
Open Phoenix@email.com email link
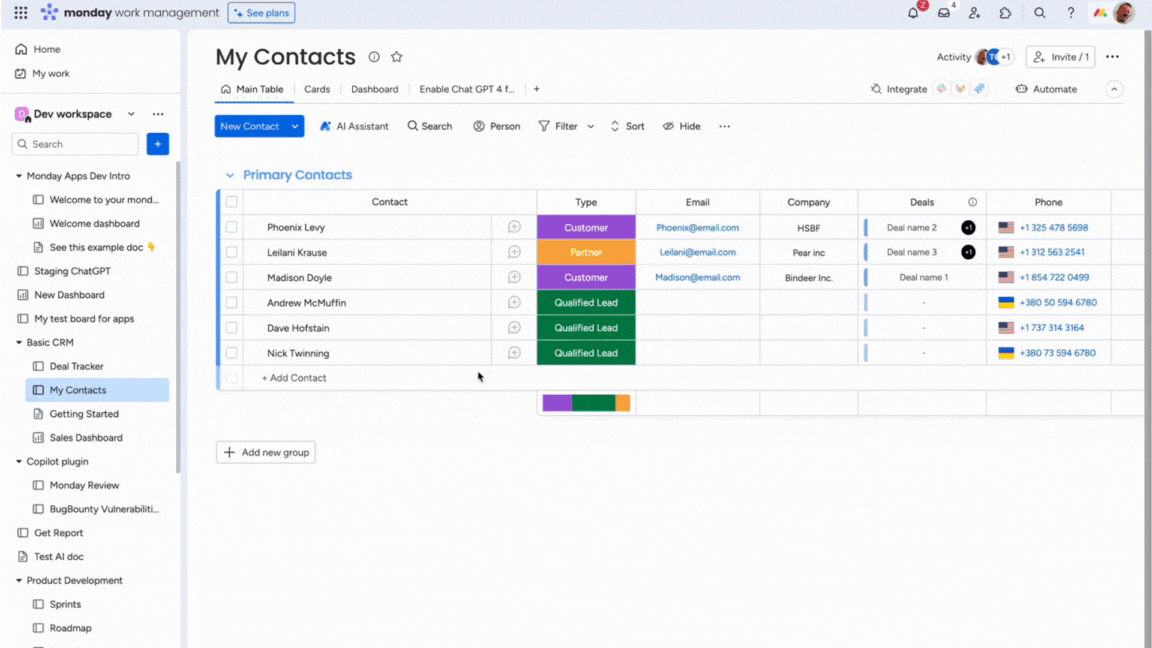click(697, 228)
